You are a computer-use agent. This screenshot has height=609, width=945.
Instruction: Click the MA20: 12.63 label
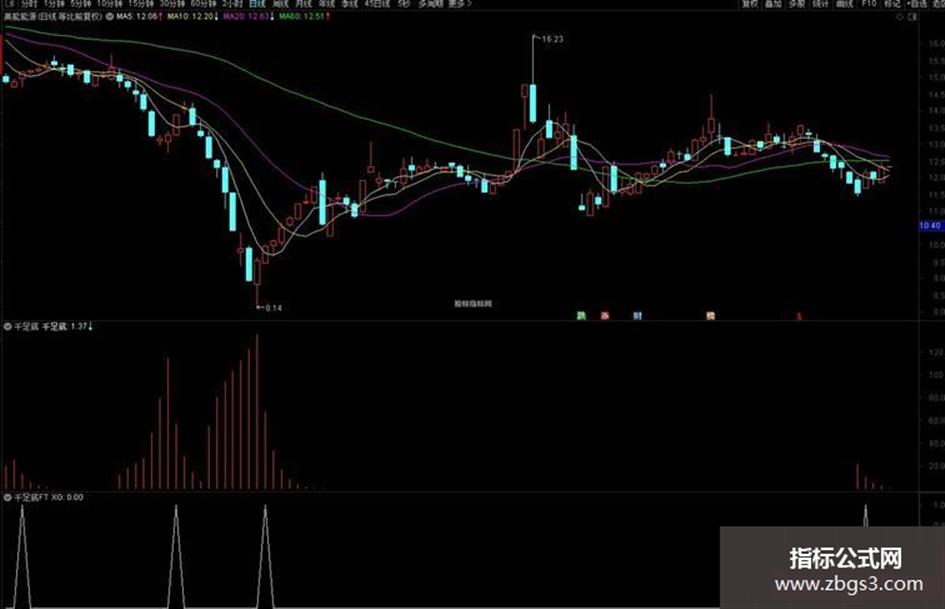tap(248, 17)
